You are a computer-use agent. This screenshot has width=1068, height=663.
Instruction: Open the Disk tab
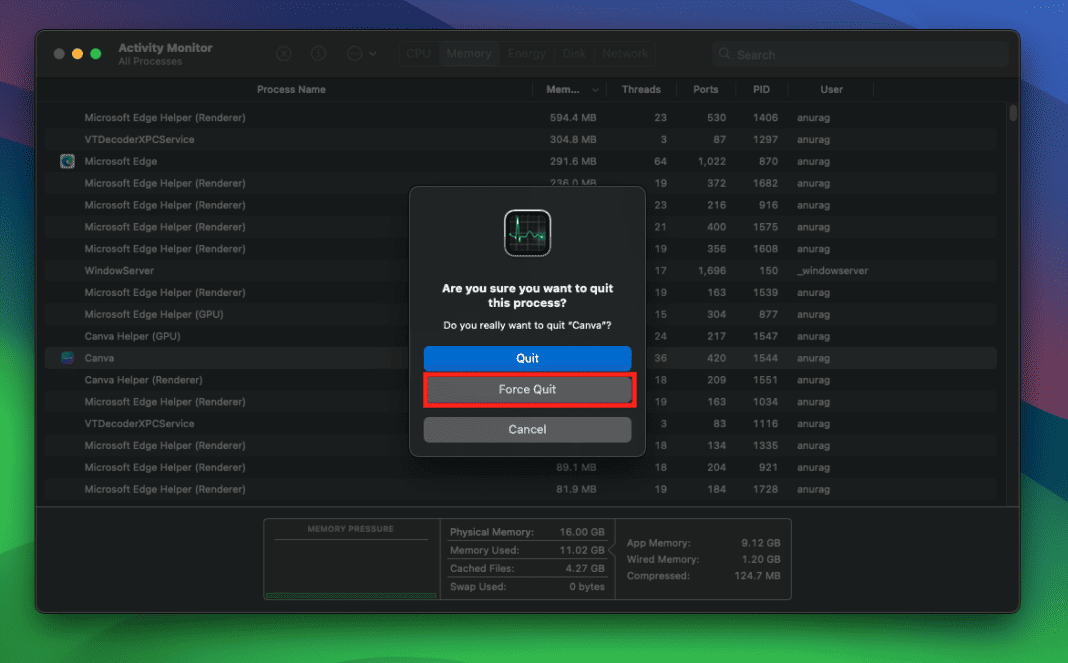573,54
